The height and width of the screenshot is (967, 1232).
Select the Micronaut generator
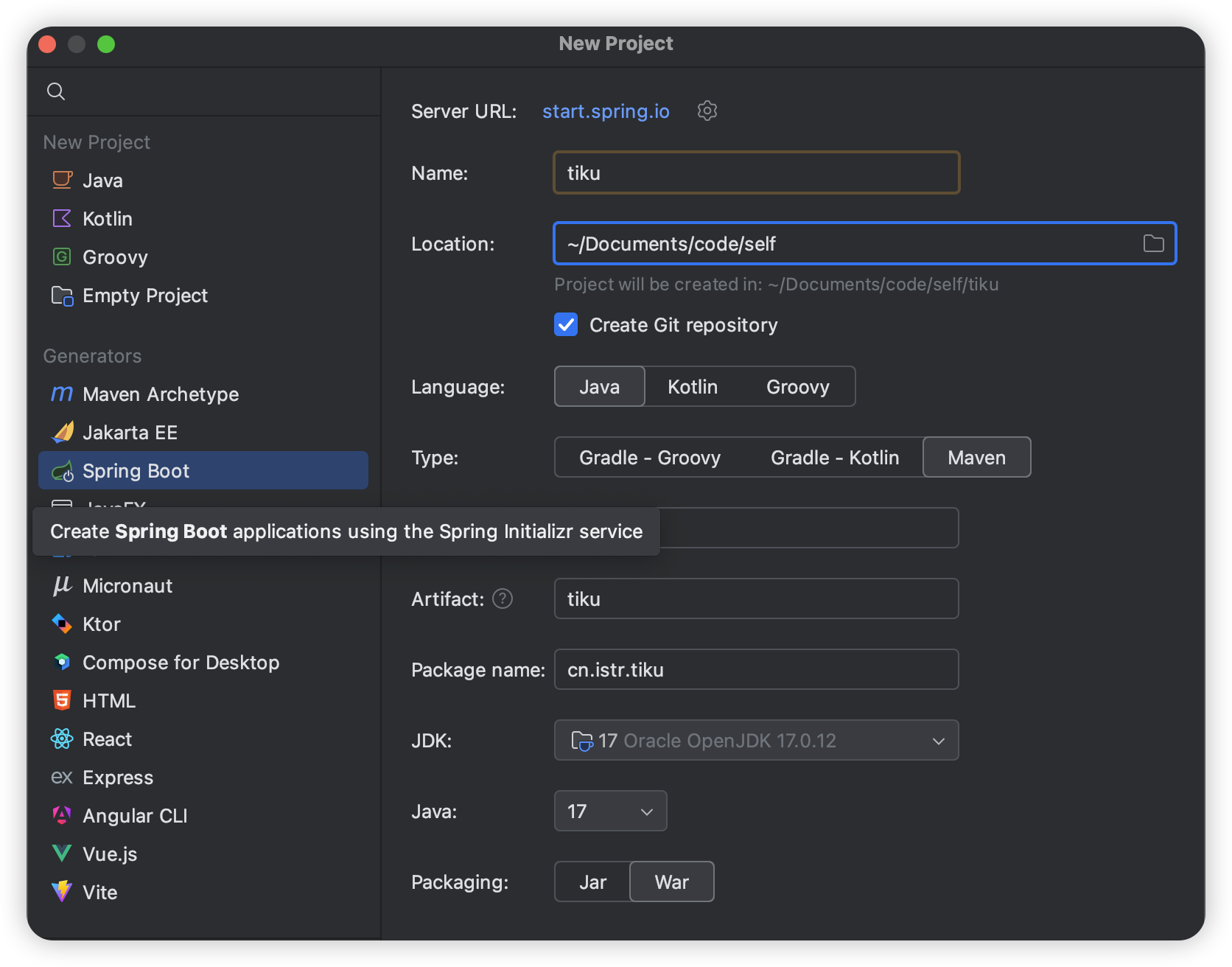pyautogui.click(x=127, y=586)
